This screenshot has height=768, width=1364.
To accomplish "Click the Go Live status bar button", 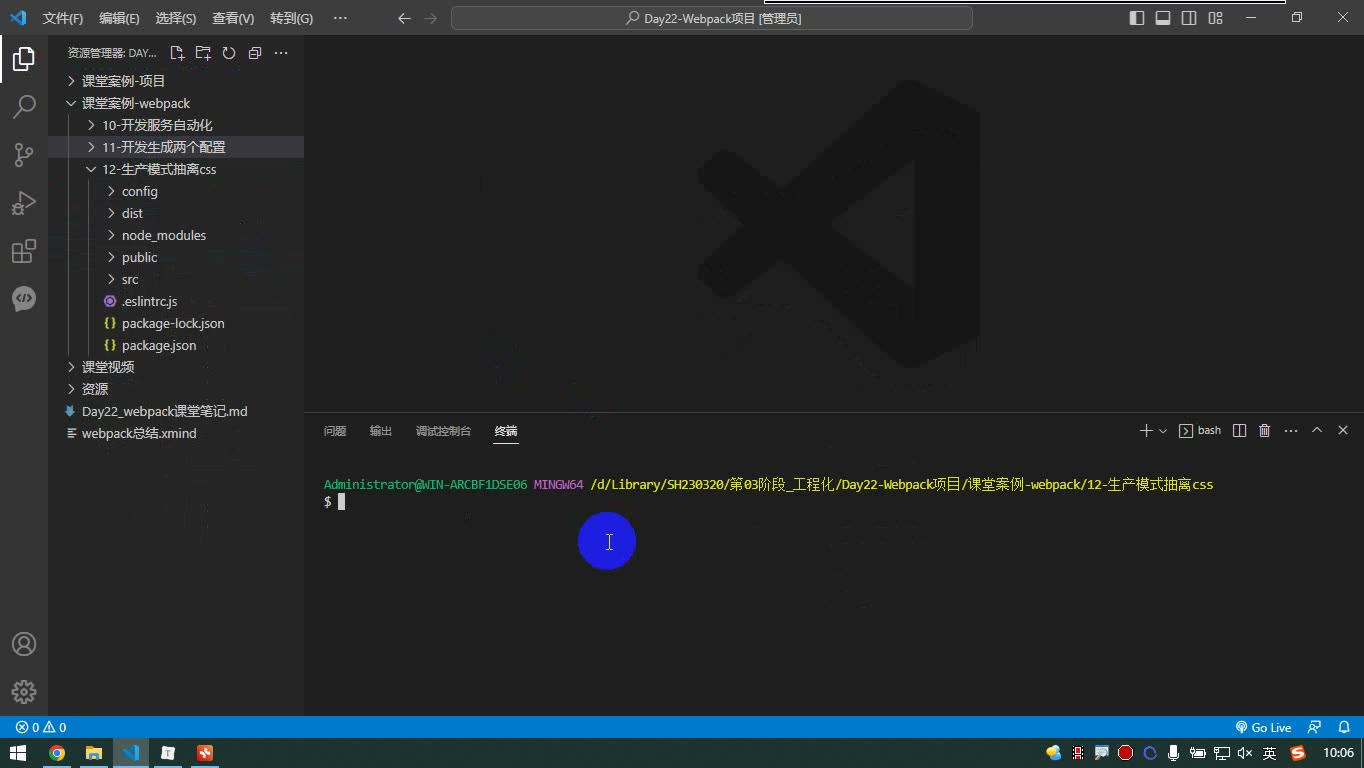I will pyautogui.click(x=1264, y=728).
